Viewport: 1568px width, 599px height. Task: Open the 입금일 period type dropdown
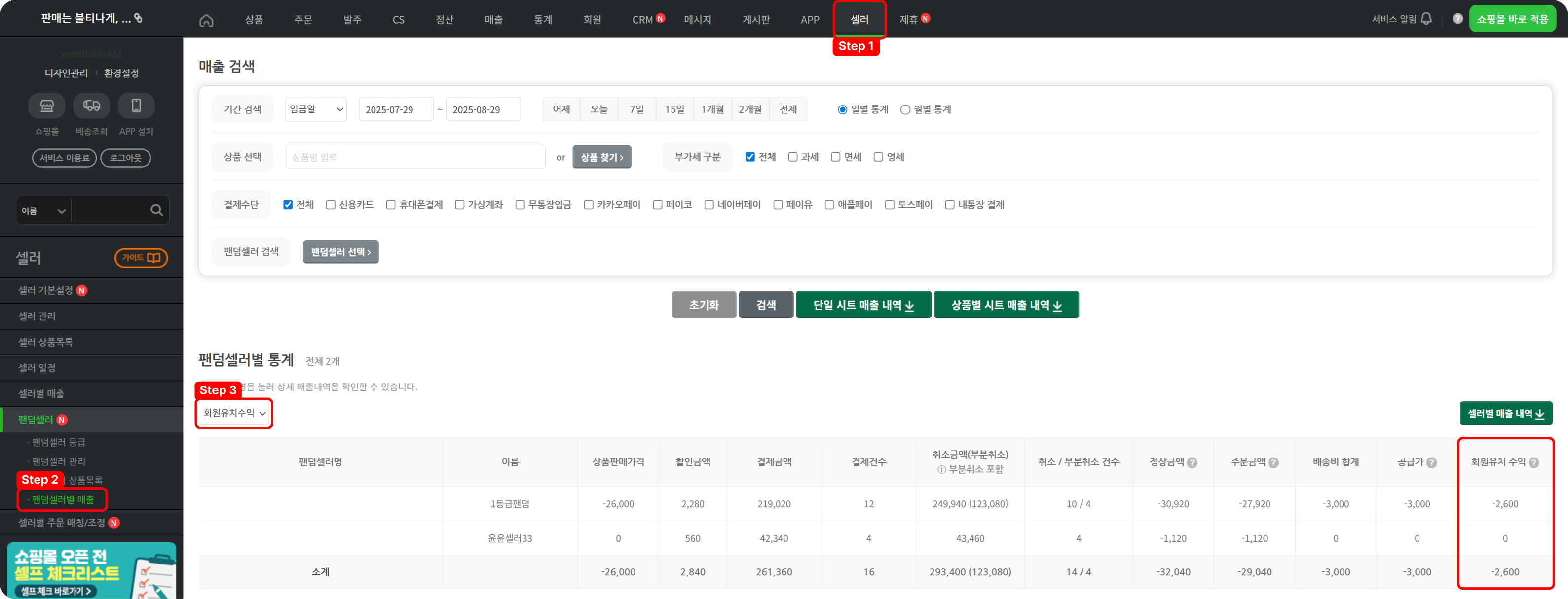coord(316,109)
